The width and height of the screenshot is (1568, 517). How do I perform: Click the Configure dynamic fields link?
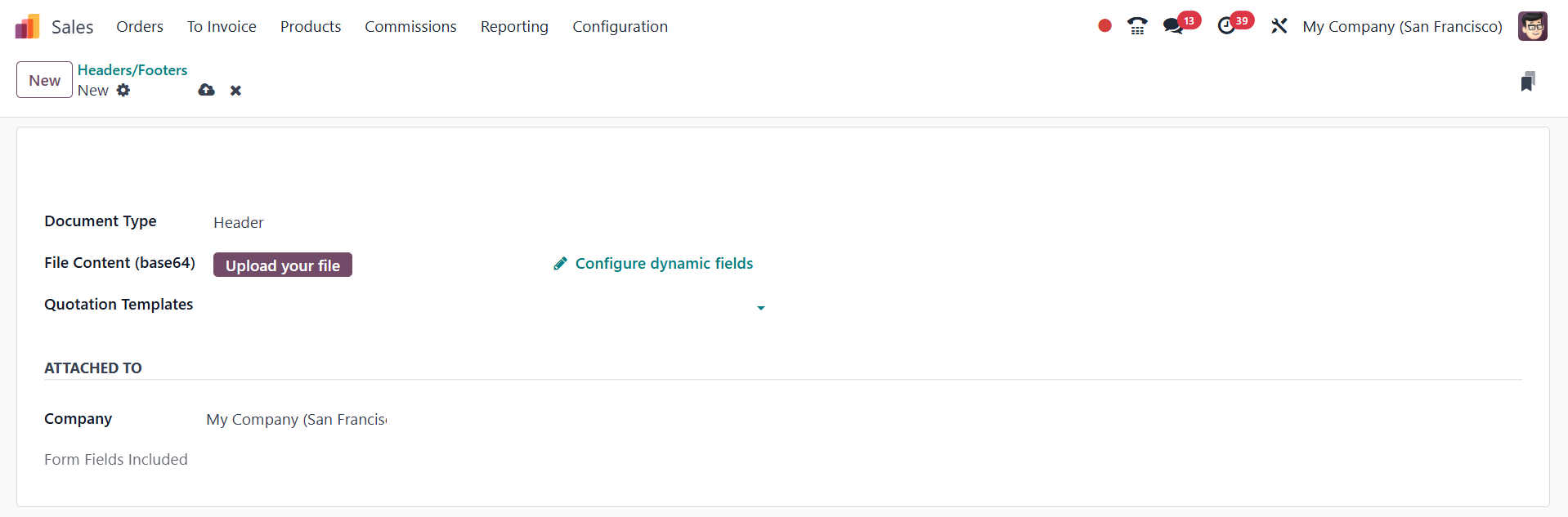pyautogui.click(x=663, y=264)
